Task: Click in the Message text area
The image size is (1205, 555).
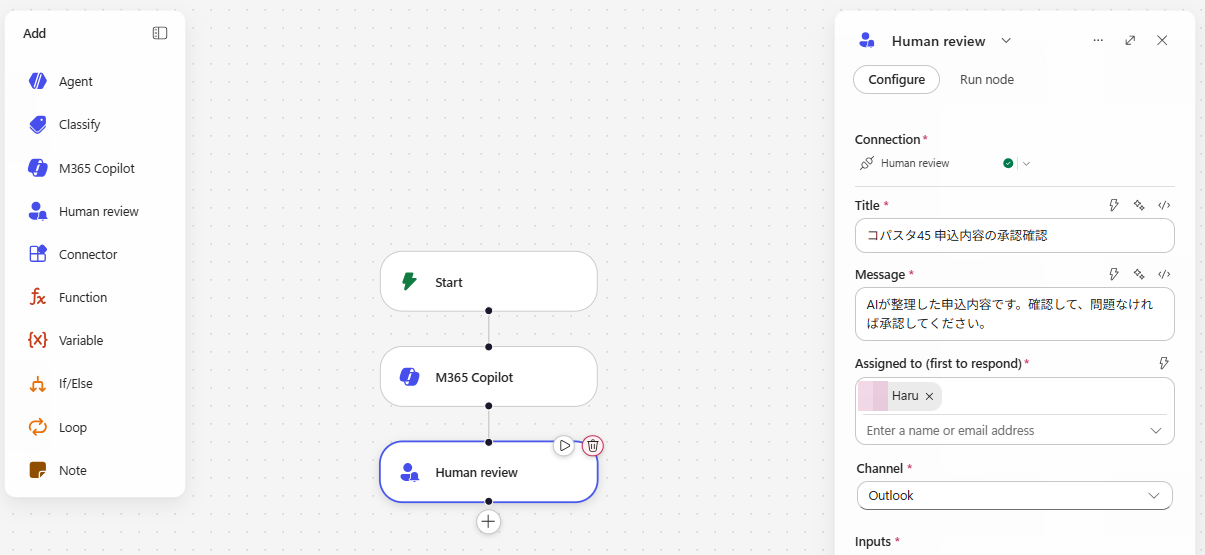Action: [x=1014, y=314]
